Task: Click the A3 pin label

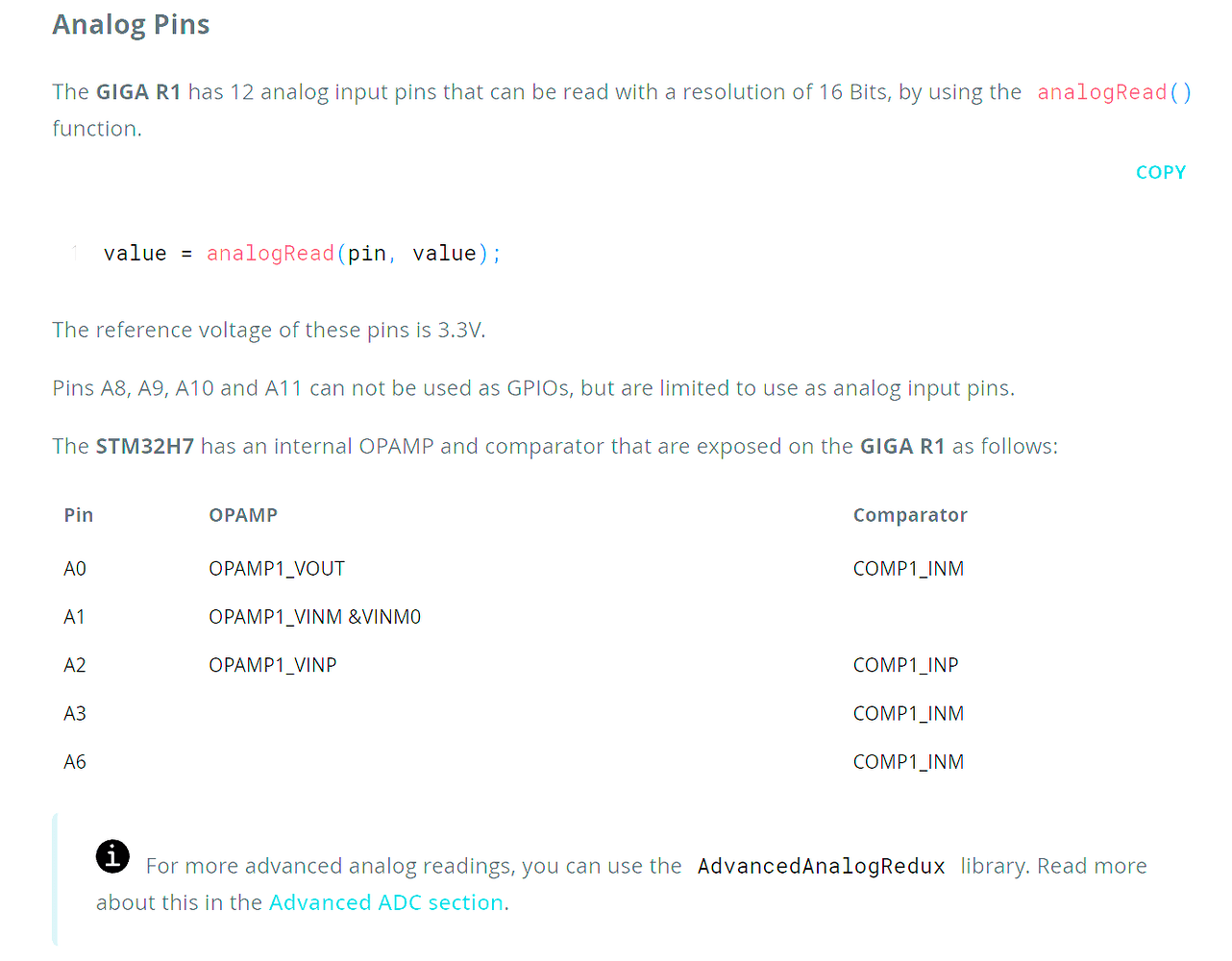Action: tap(74, 712)
